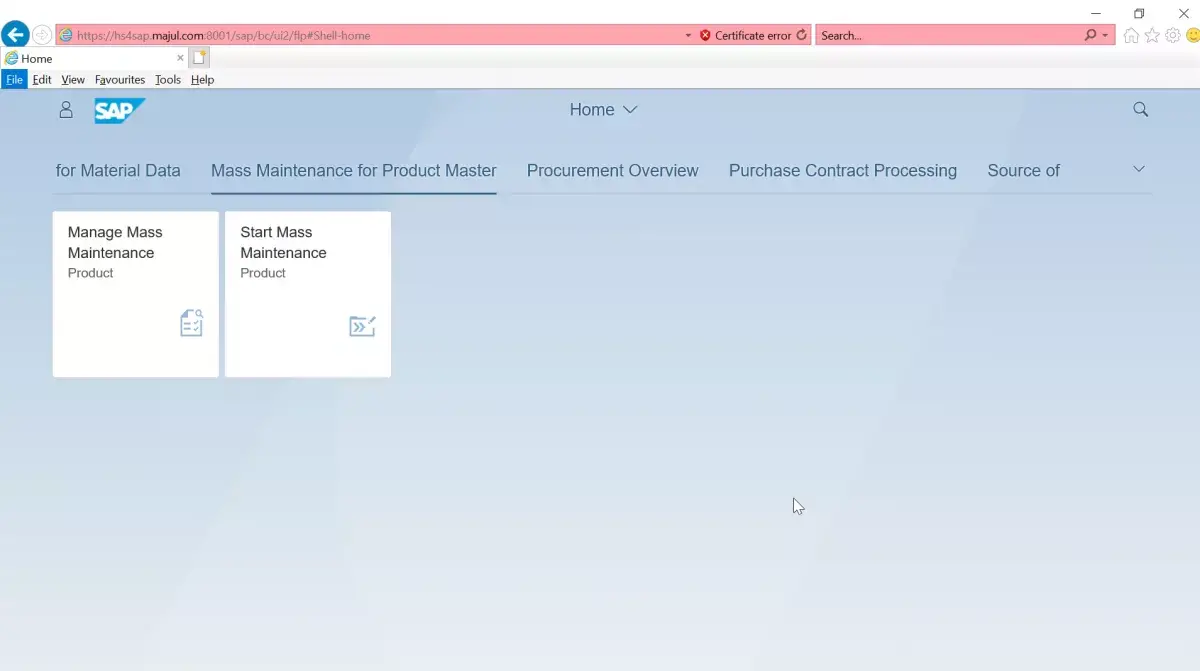
Task: Open the browser settings gear icon
Action: (x=1173, y=35)
